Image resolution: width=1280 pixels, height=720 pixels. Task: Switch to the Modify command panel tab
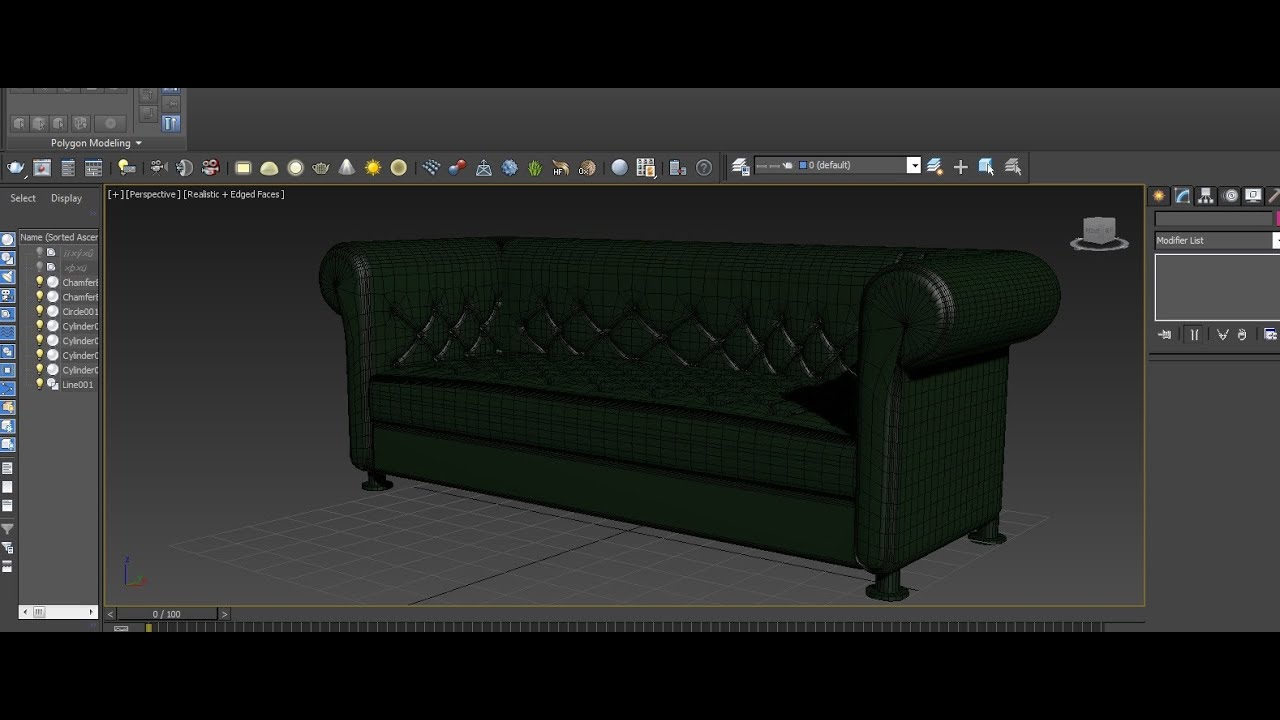[x=1183, y=196]
